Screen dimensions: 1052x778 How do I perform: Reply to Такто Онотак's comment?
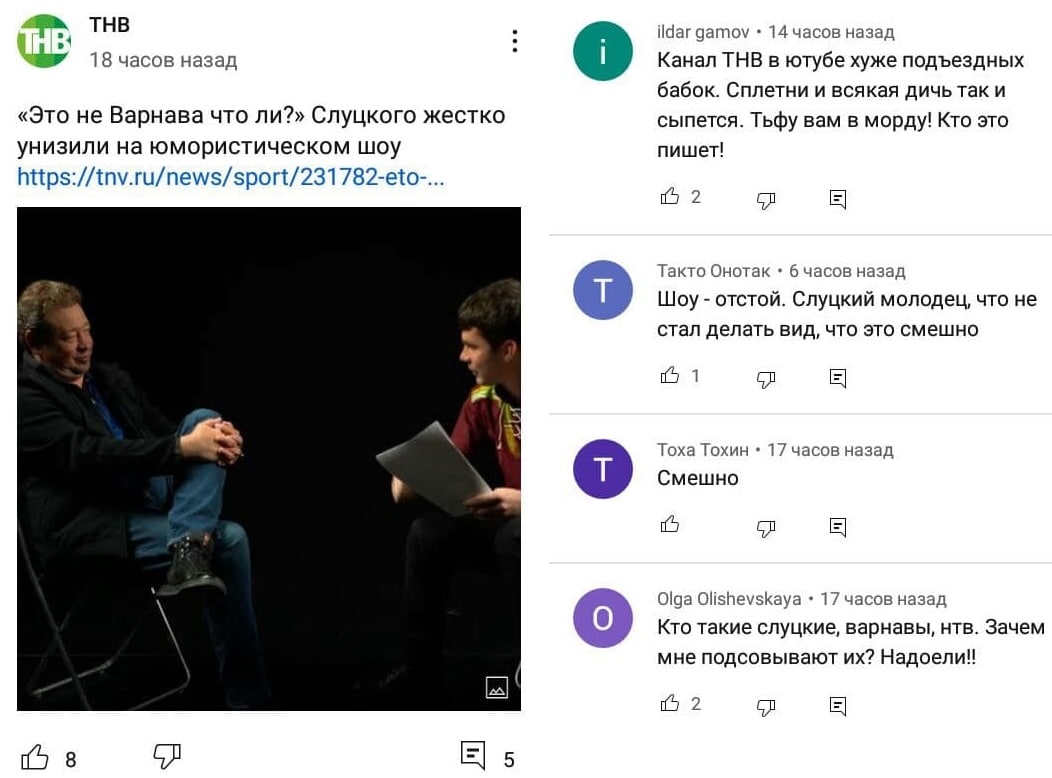click(837, 378)
